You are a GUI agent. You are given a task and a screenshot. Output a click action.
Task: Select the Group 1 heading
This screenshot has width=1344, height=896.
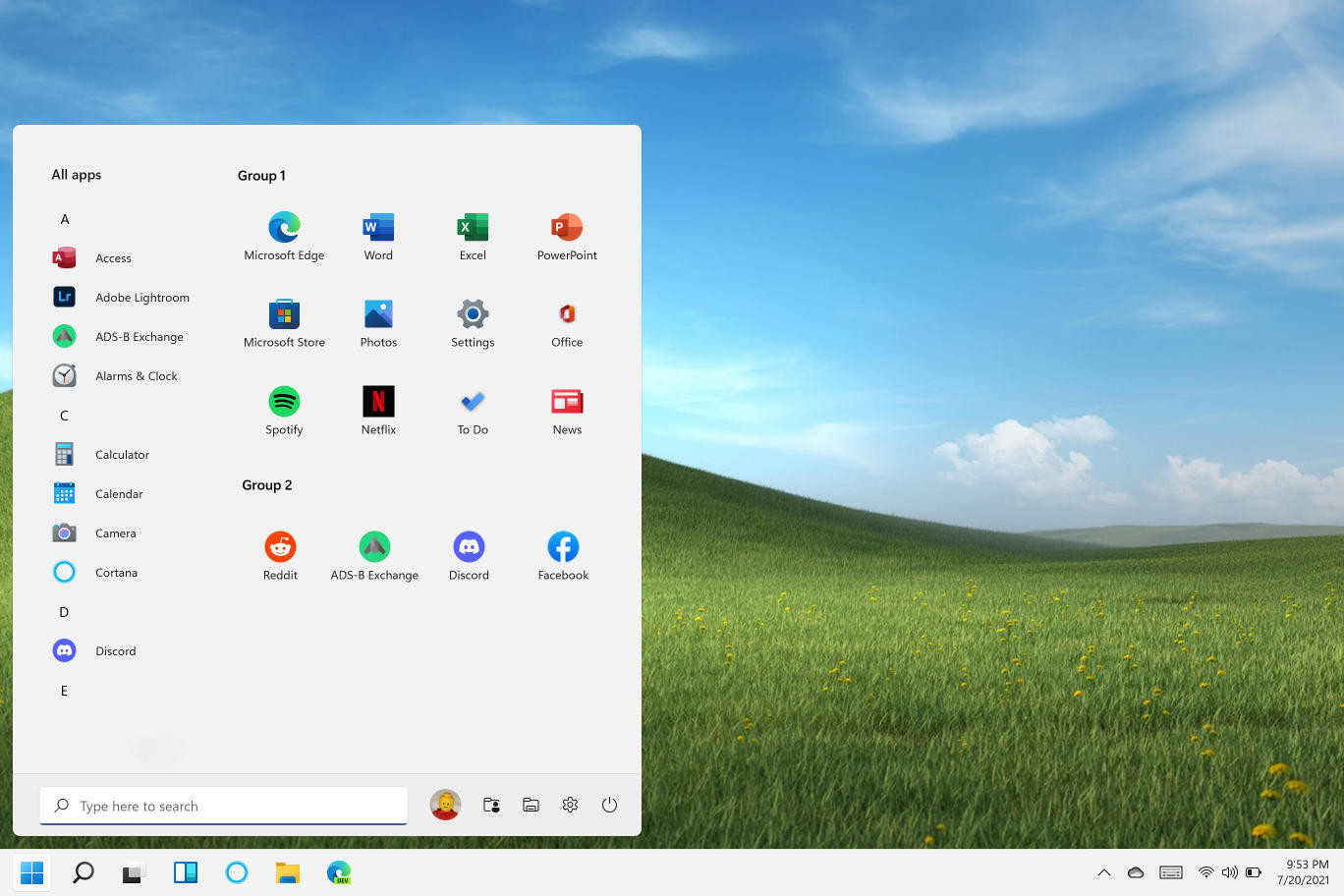[x=261, y=176]
